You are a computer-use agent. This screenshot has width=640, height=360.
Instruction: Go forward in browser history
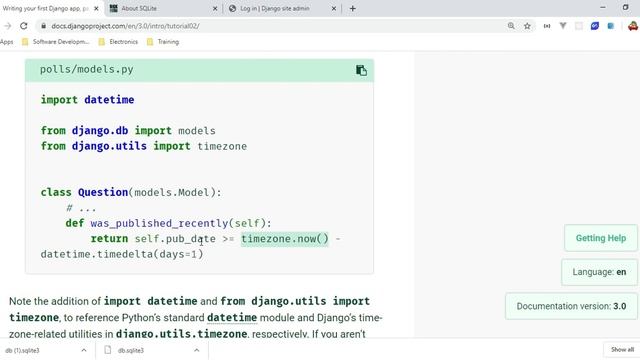tap(7, 26)
